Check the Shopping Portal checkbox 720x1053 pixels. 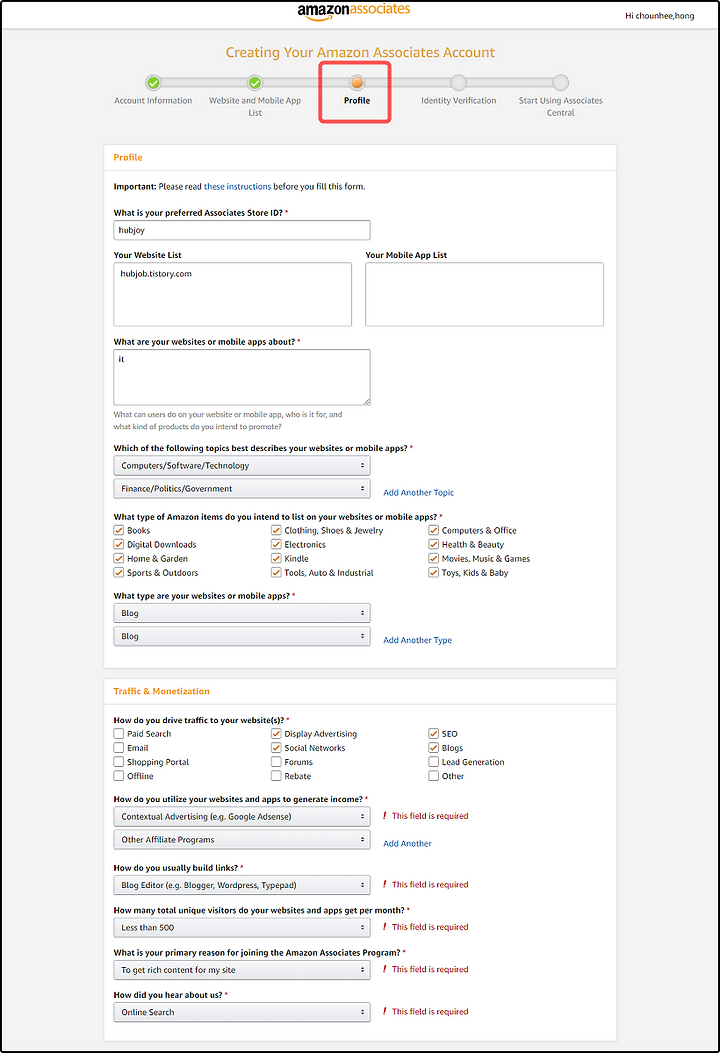pos(119,762)
